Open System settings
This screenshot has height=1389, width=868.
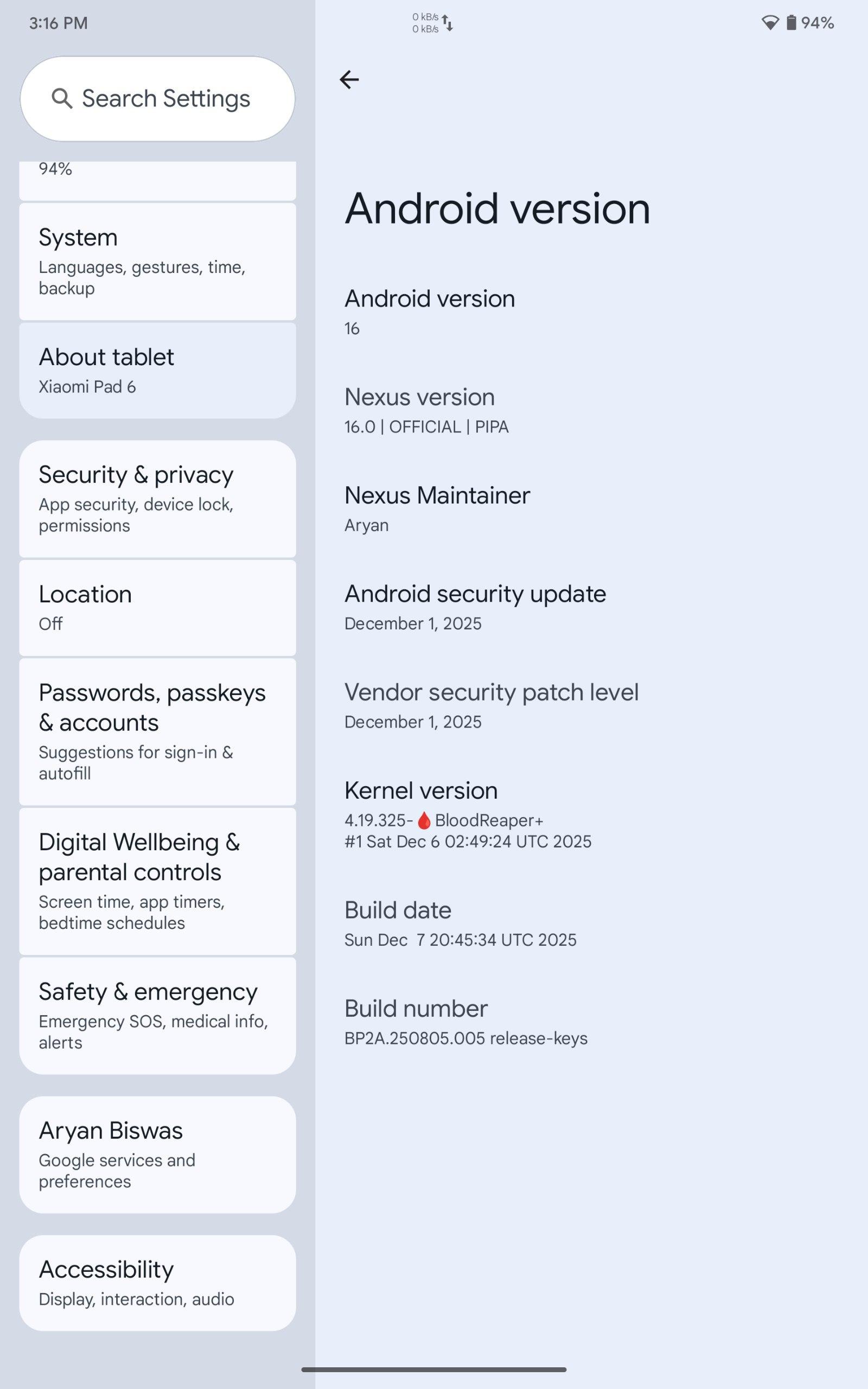click(x=157, y=262)
